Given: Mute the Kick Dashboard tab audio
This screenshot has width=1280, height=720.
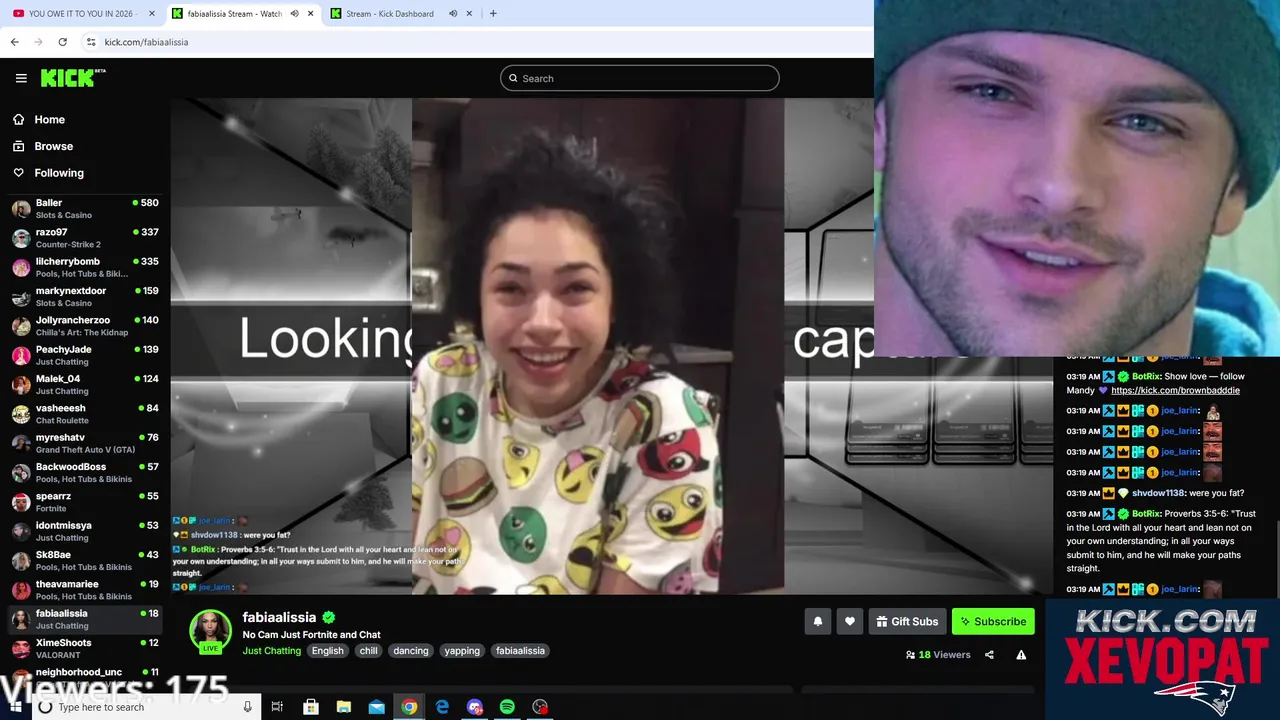Looking at the screenshot, I should pos(453,14).
